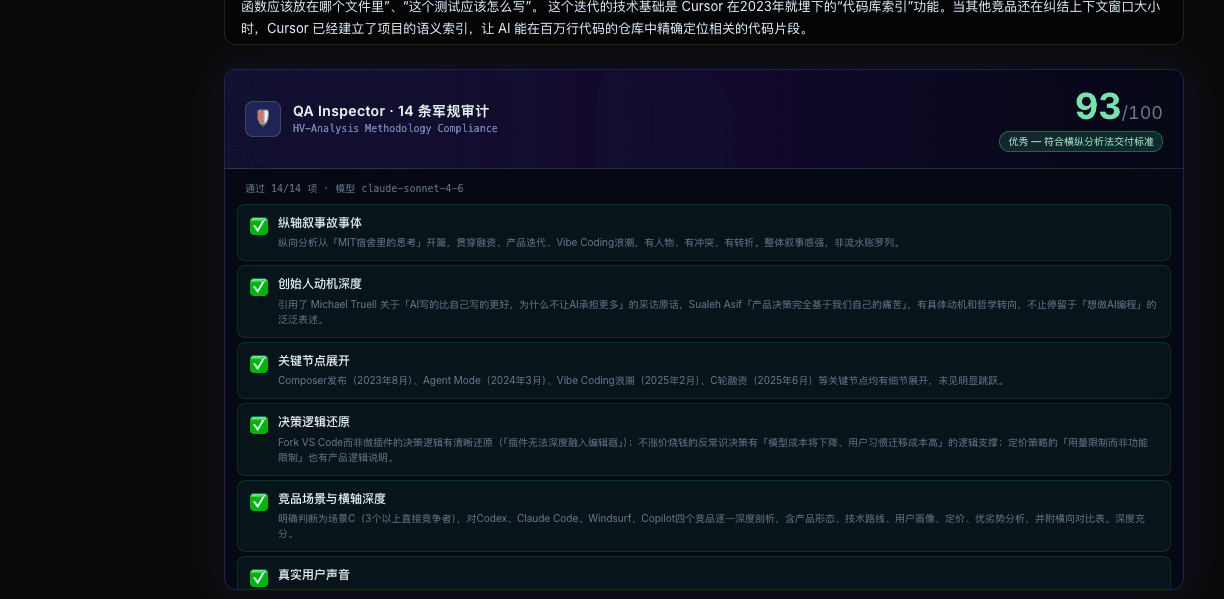The height and width of the screenshot is (599, 1224).
Task: Click the 优秀 符合横纵分析法交付标准 badge
Action: pos(1081,142)
